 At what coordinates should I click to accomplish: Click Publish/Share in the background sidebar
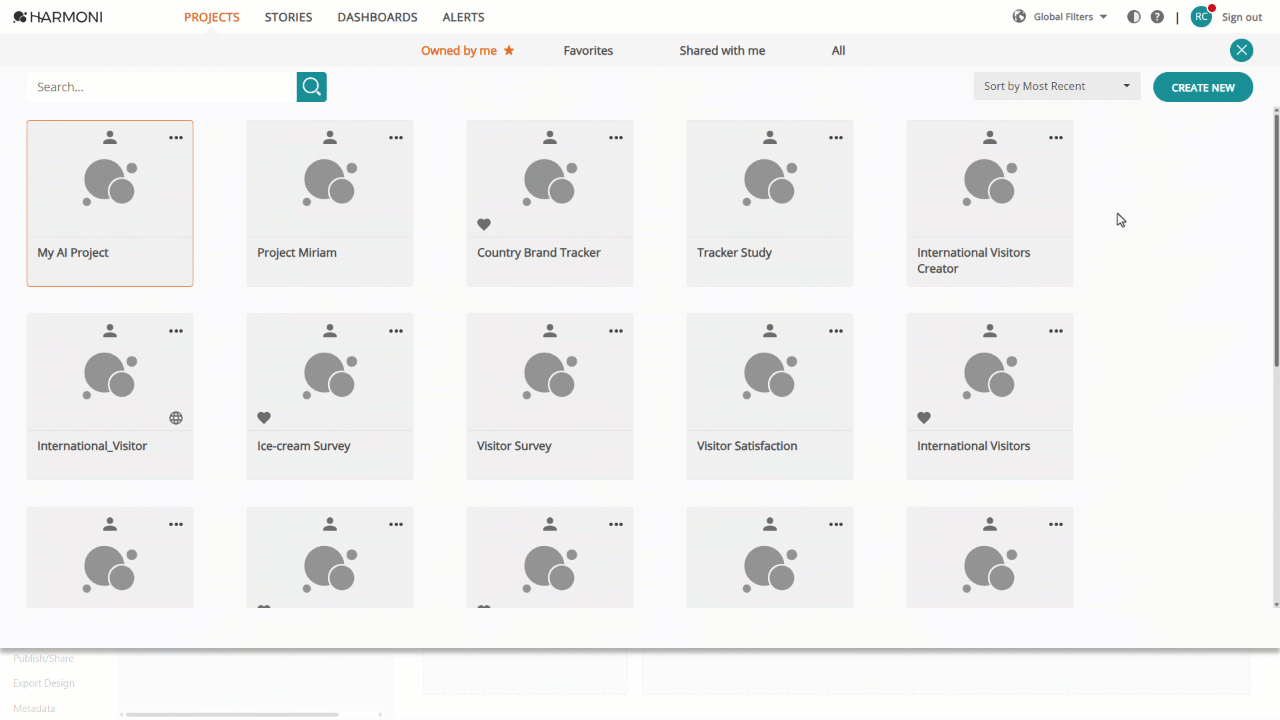[x=43, y=658]
